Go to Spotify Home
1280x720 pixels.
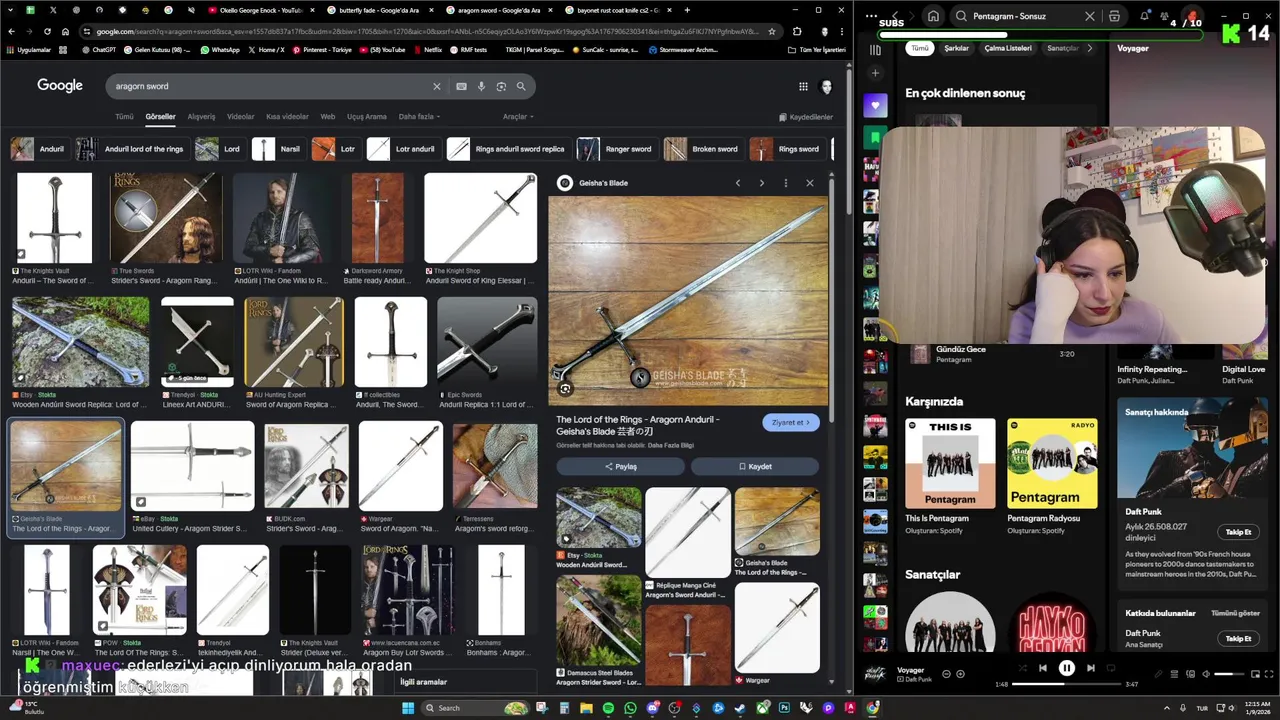click(x=933, y=16)
